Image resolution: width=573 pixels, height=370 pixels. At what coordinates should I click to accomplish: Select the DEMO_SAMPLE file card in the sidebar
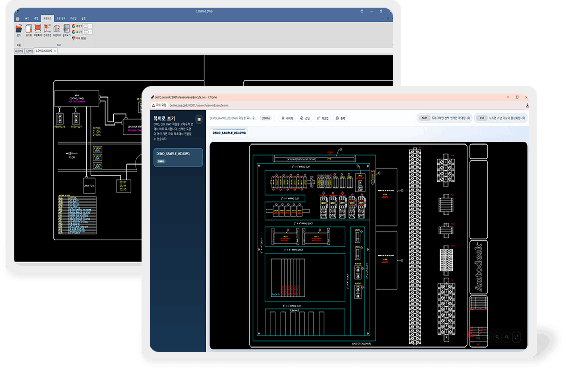pos(178,157)
